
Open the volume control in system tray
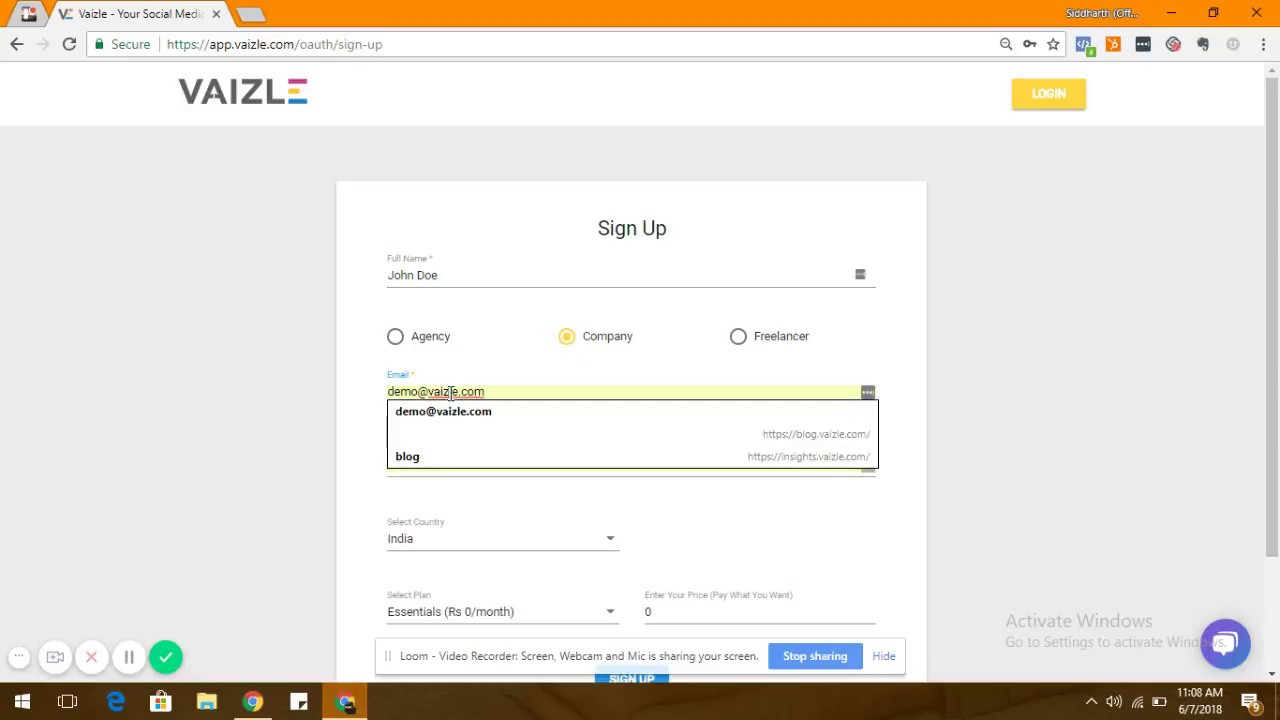[x=1113, y=702]
